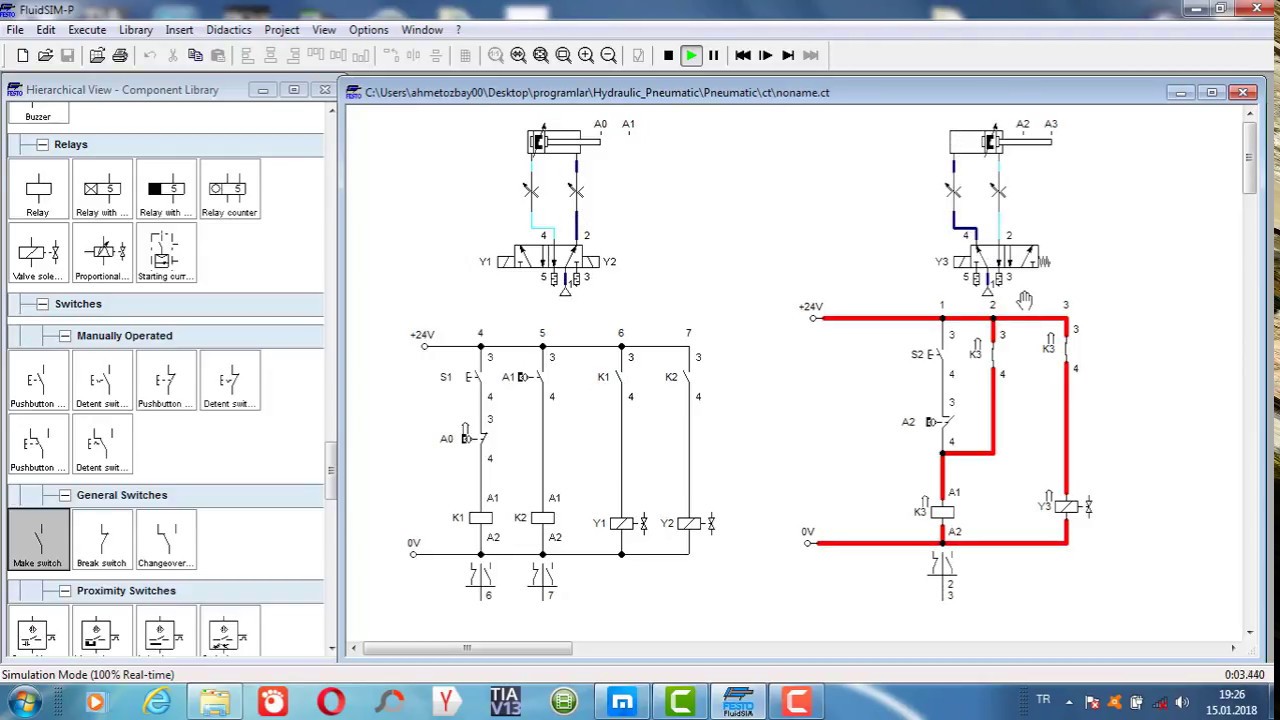
Task: Click the Print toolbar icon
Action: [120, 56]
